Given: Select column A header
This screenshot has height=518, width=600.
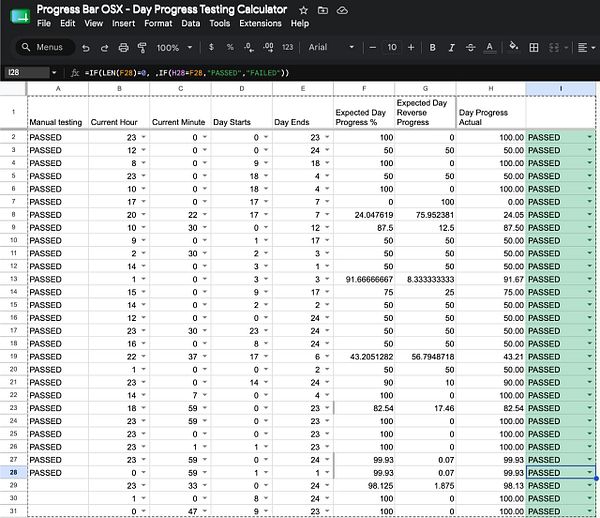Looking at the screenshot, I should tap(58, 88).
